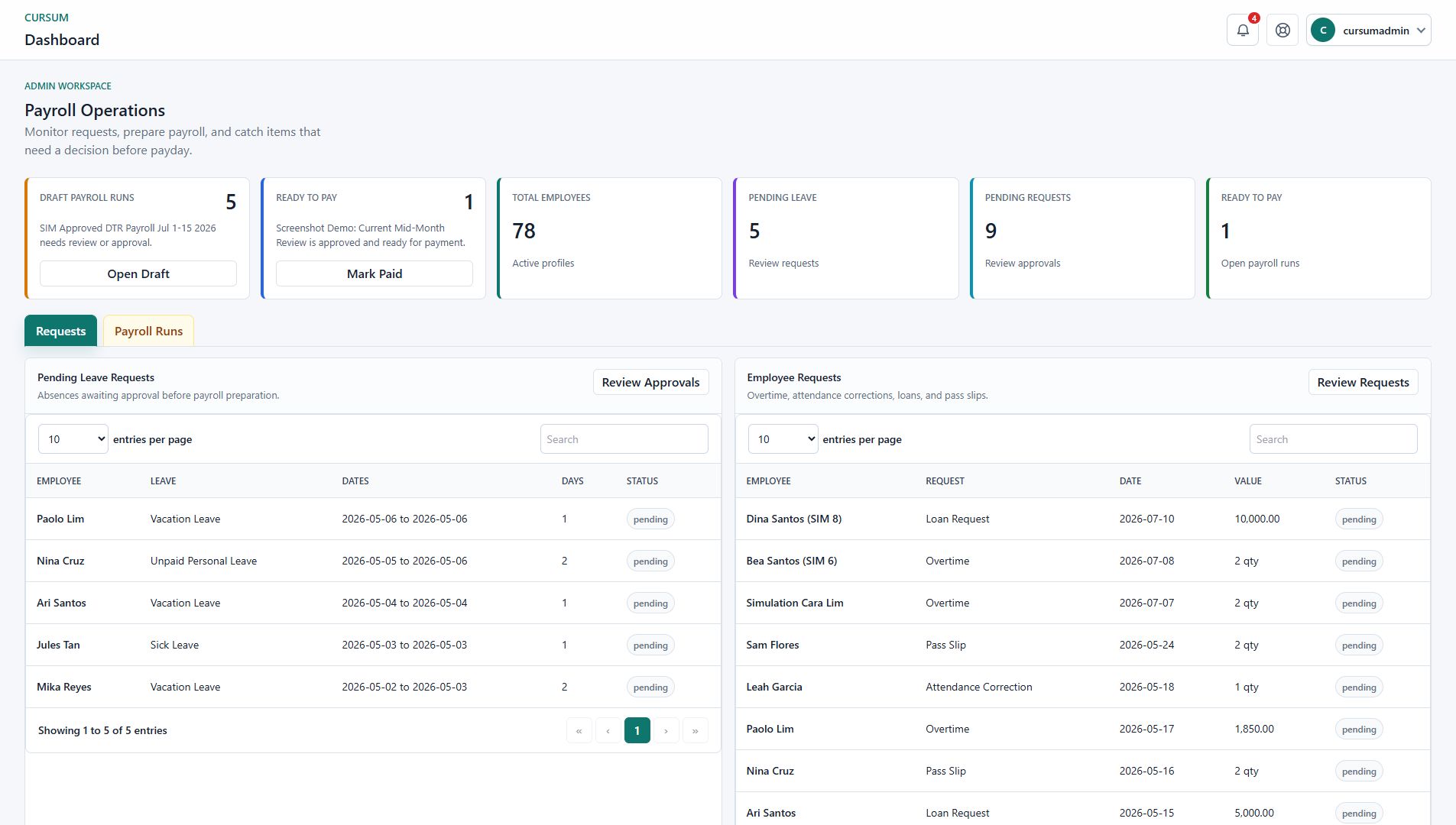Click Simulation Cara Lim employee name

click(x=795, y=603)
